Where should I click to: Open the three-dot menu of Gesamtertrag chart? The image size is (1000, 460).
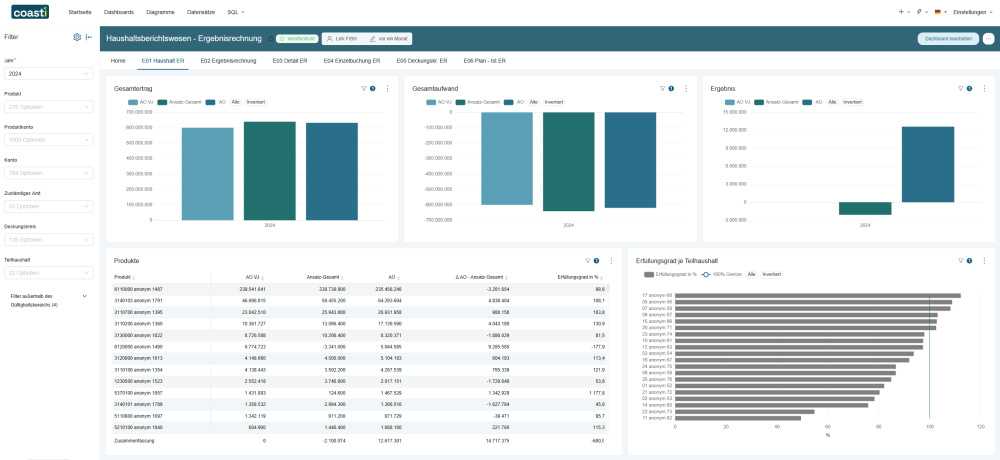pos(387,89)
